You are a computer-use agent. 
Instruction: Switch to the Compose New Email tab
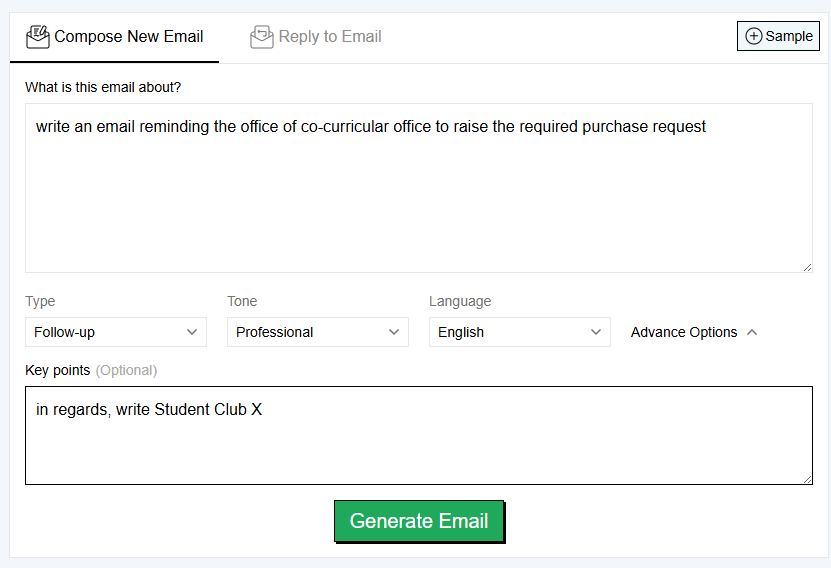point(128,37)
